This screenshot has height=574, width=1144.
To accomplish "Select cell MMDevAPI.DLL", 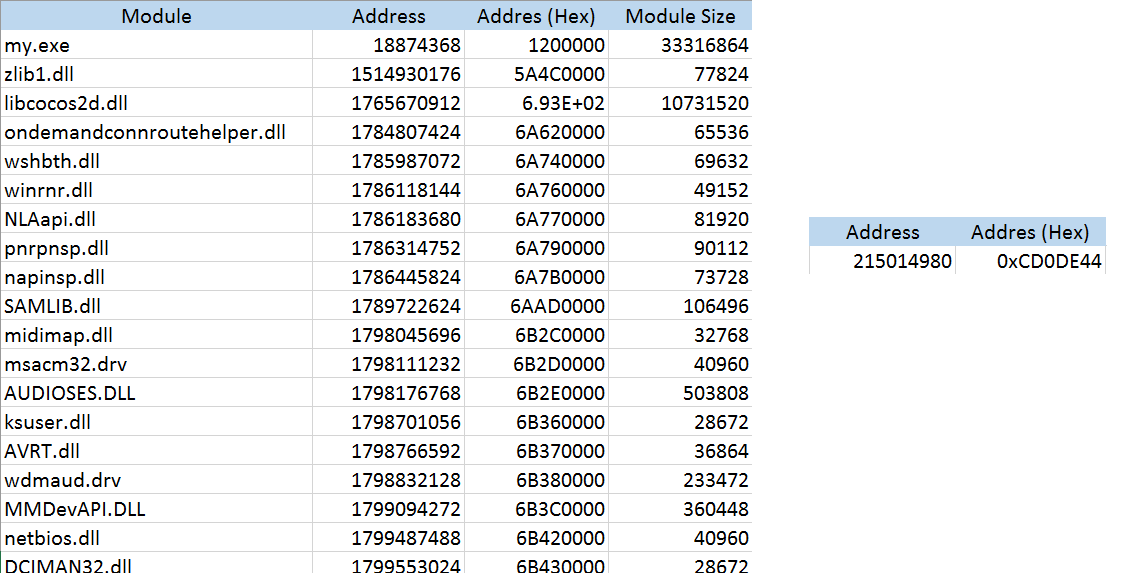I will [156, 509].
